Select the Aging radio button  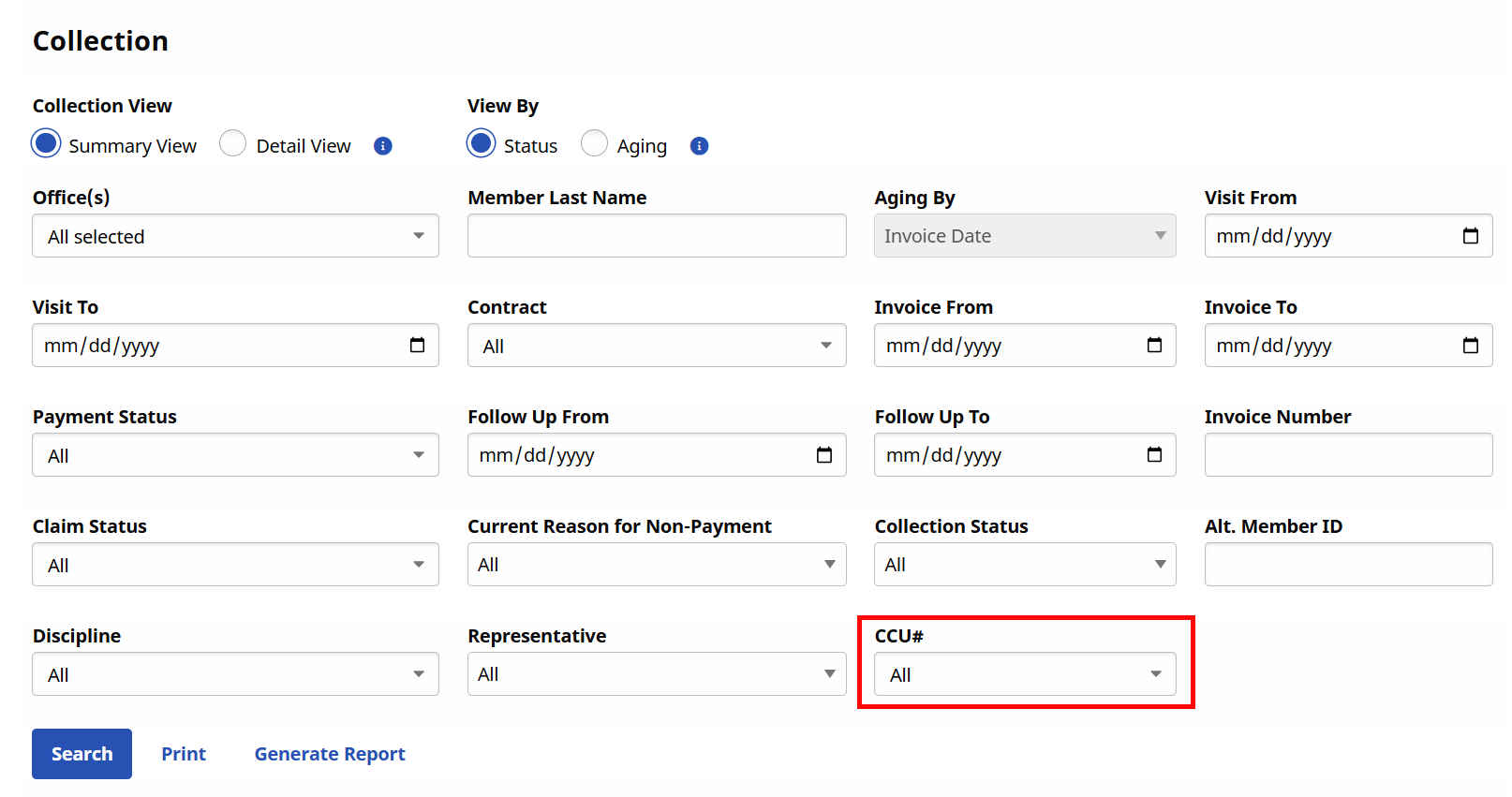pyautogui.click(x=594, y=144)
